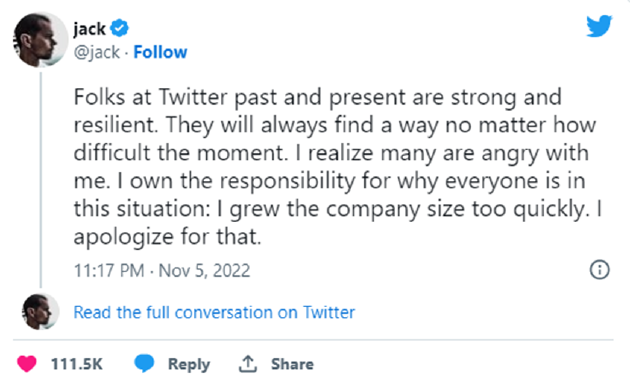The image size is (630, 380).
Task: Click the Reply button label
Action: point(189,364)
